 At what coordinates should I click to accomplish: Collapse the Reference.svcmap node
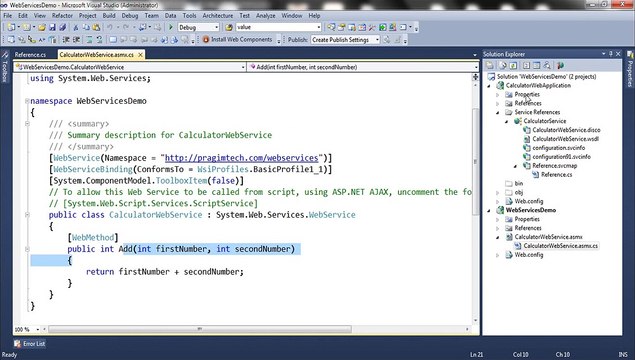pyautogui.click(x=516, y=166)
